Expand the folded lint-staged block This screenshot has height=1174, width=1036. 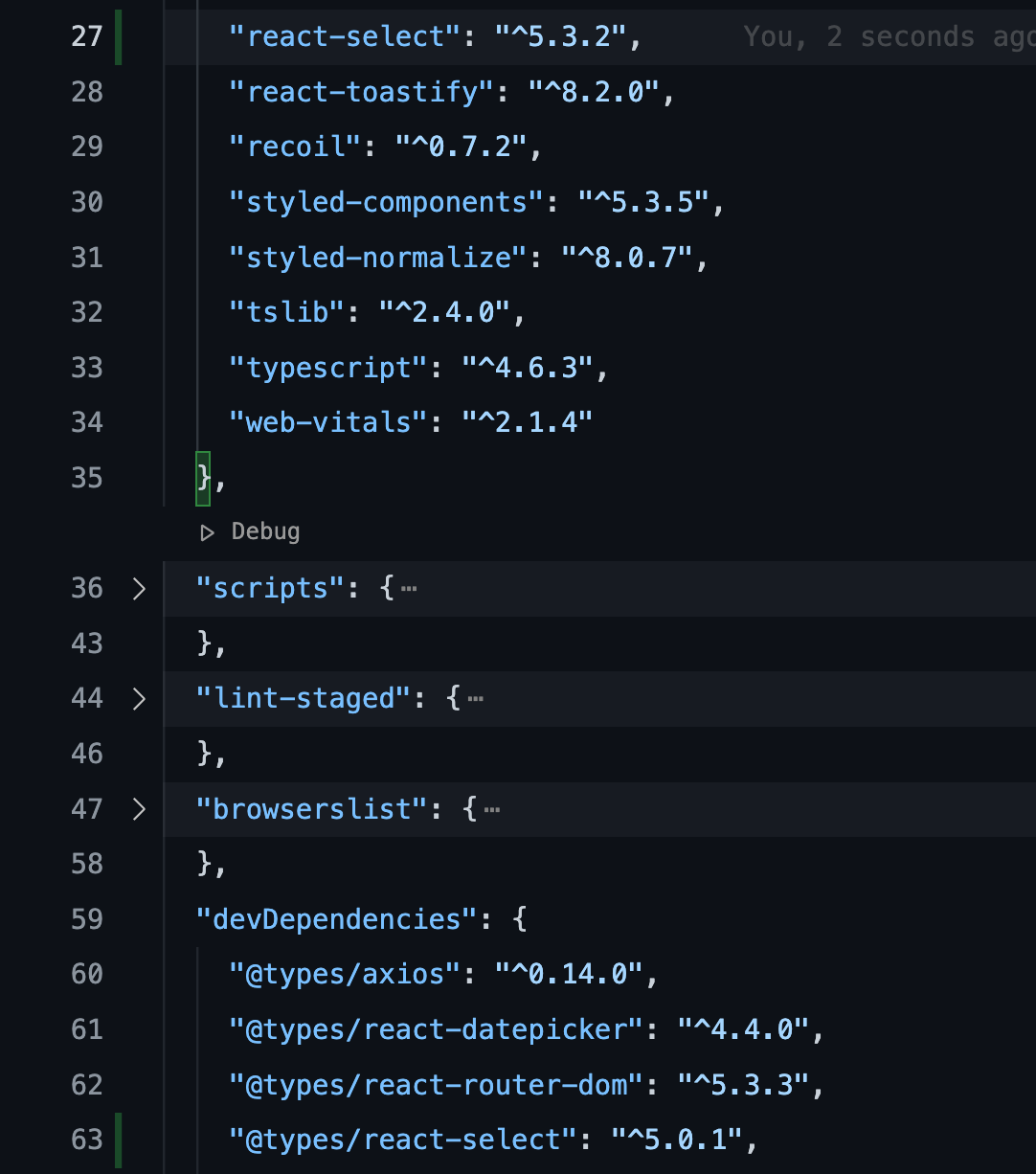pos(476,698)
